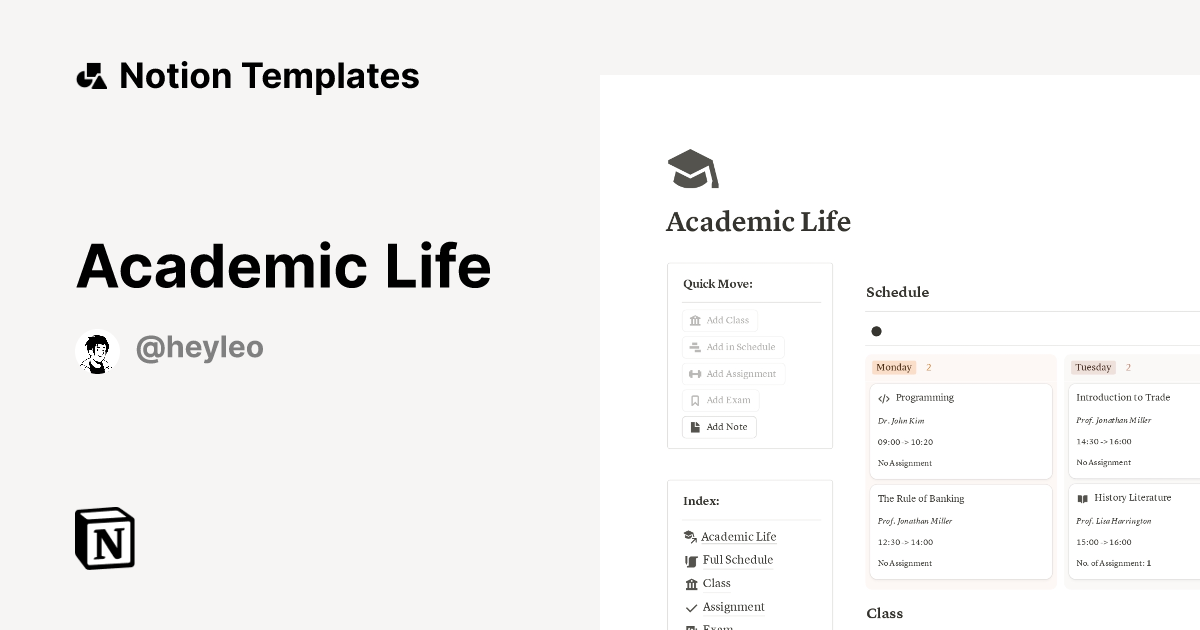1200x630 pixels.
Task: Collapse the Tuesday schedule group
Action: pos(1093,367)
